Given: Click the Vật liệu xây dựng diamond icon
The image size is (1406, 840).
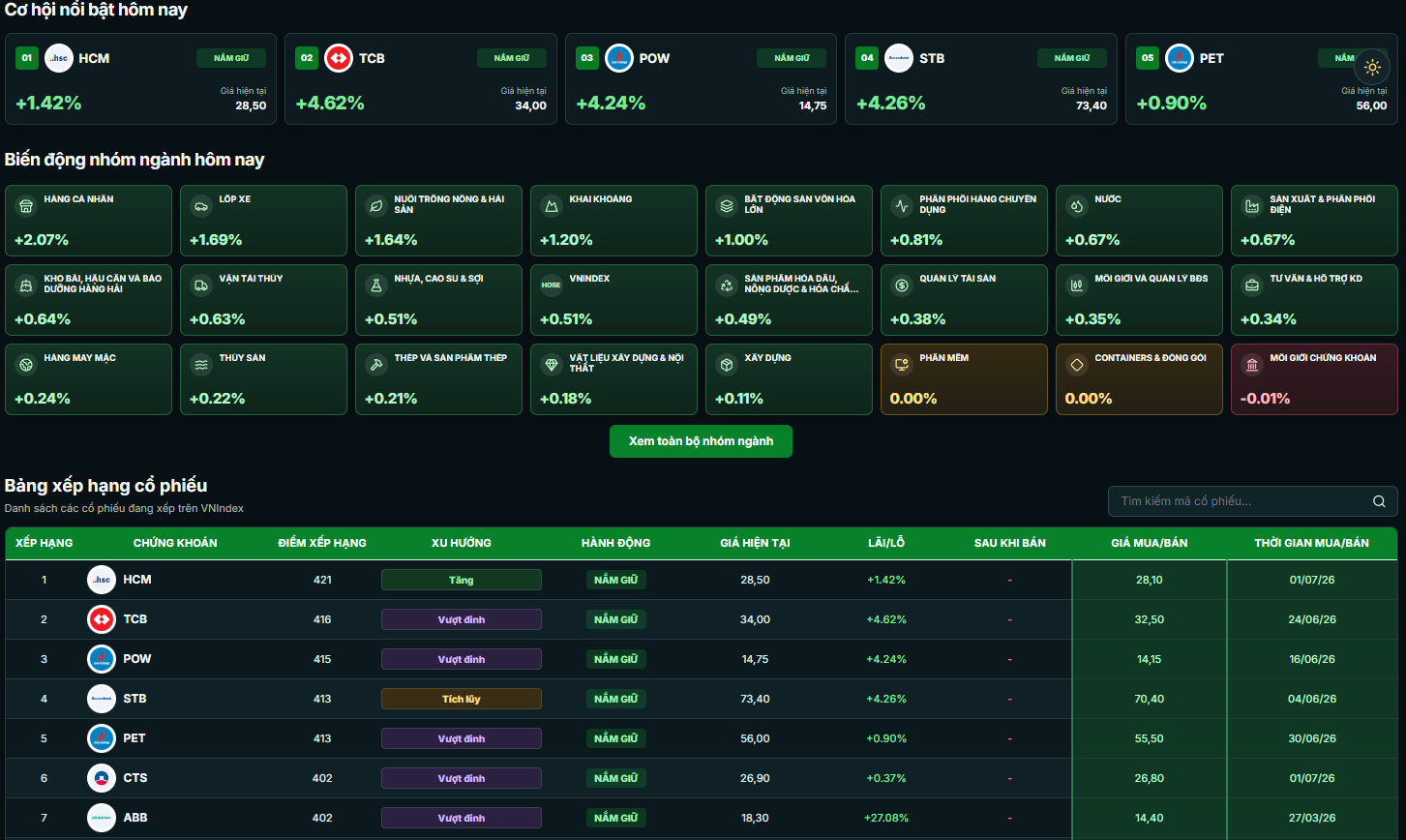Looking at the screenshot, I should [x=552, y=365].
